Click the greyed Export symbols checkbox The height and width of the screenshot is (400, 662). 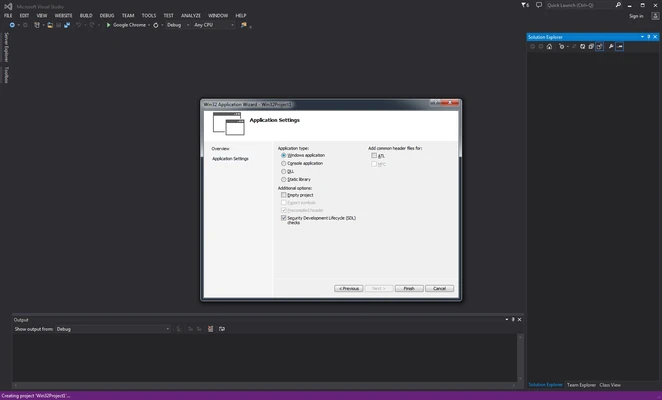tap(283, 202)
